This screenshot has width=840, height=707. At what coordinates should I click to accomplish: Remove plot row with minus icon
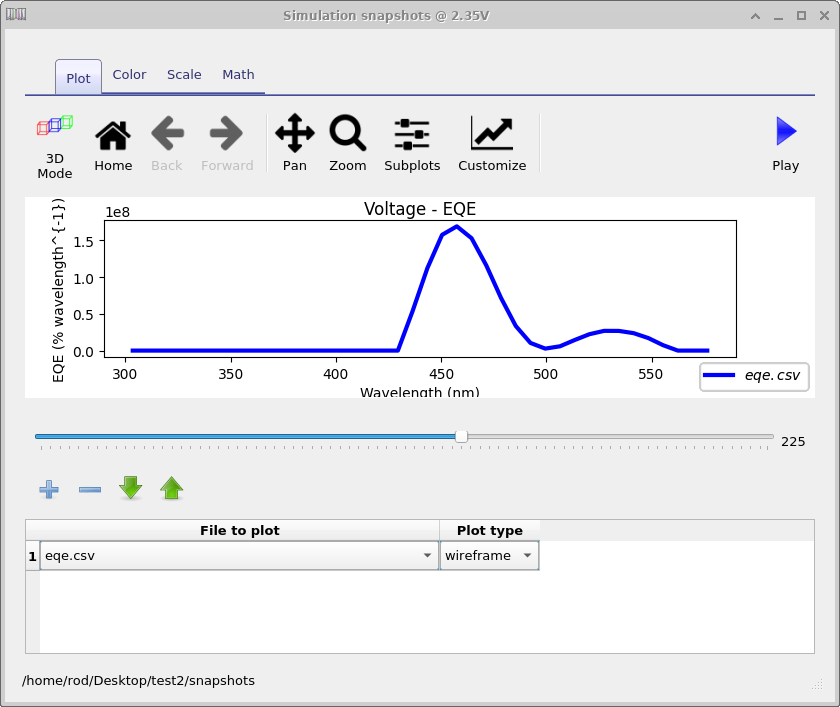click(x=90, y=489)
